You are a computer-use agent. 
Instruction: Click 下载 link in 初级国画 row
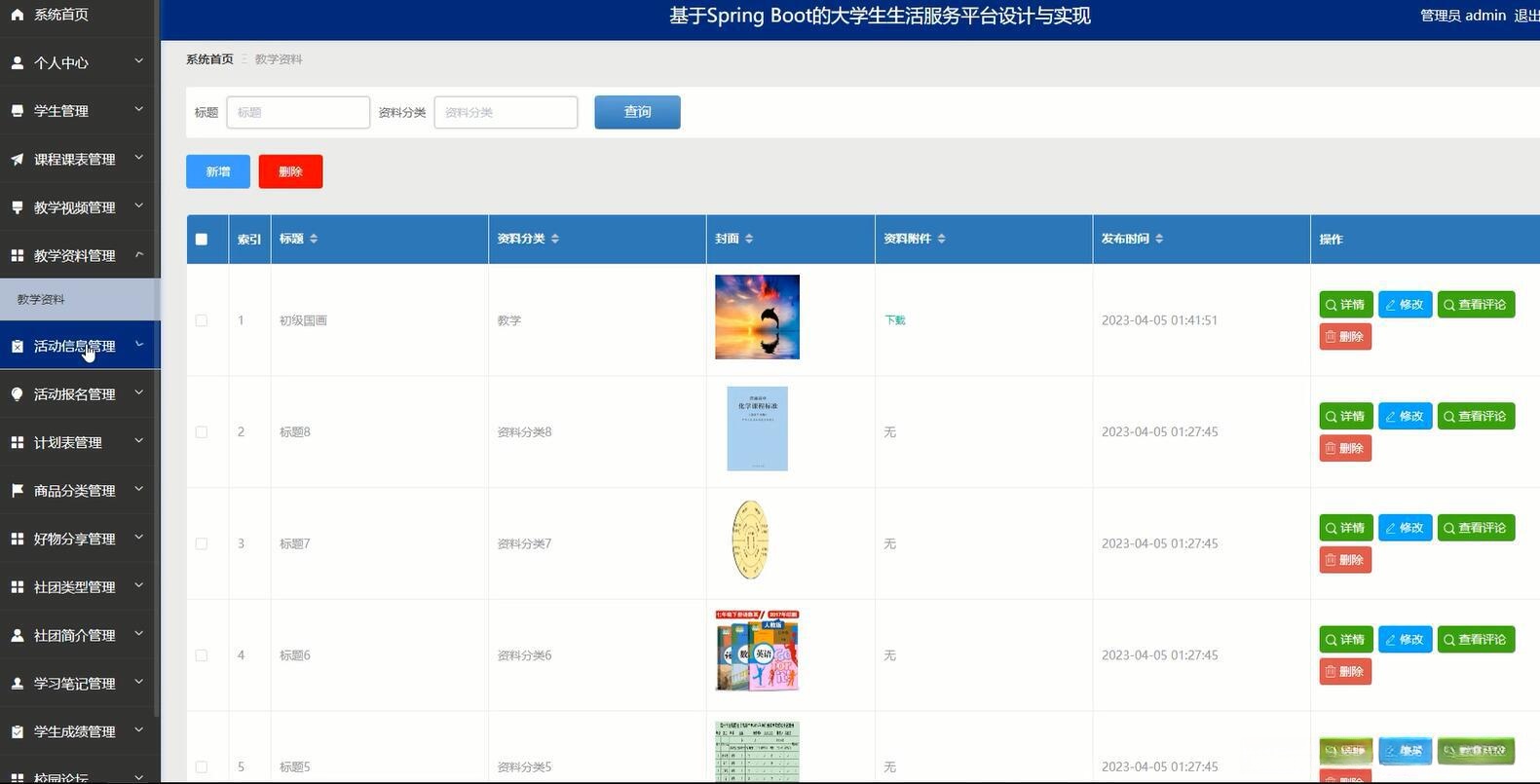click(894, 320)
